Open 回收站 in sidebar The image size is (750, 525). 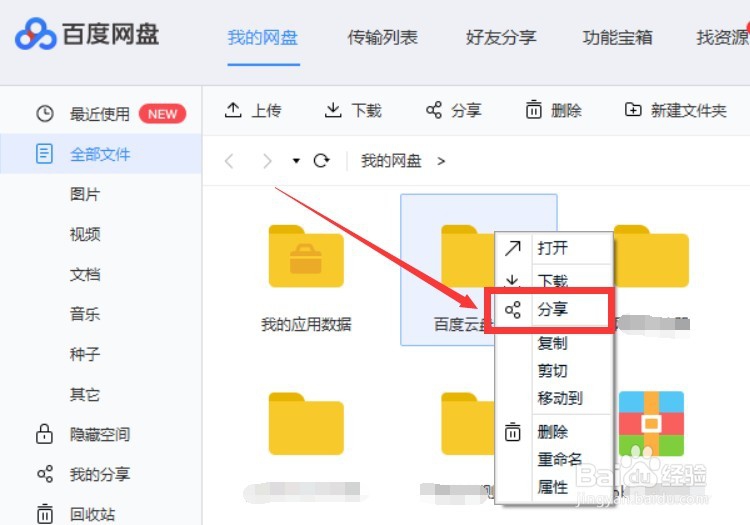pyautogui.click(x=92, y=514)
